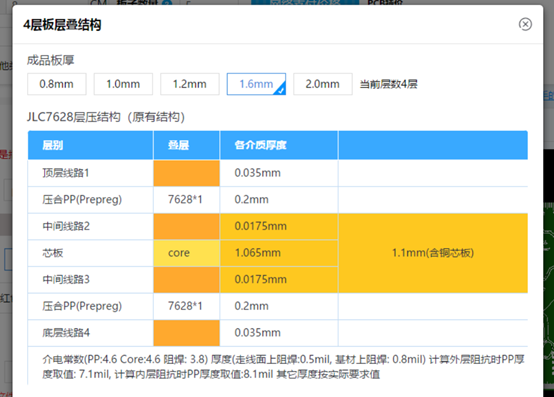Click orange copper swatch for 底层线路4
The height and width of the screenshot is (397, 554).
point(187,333)
